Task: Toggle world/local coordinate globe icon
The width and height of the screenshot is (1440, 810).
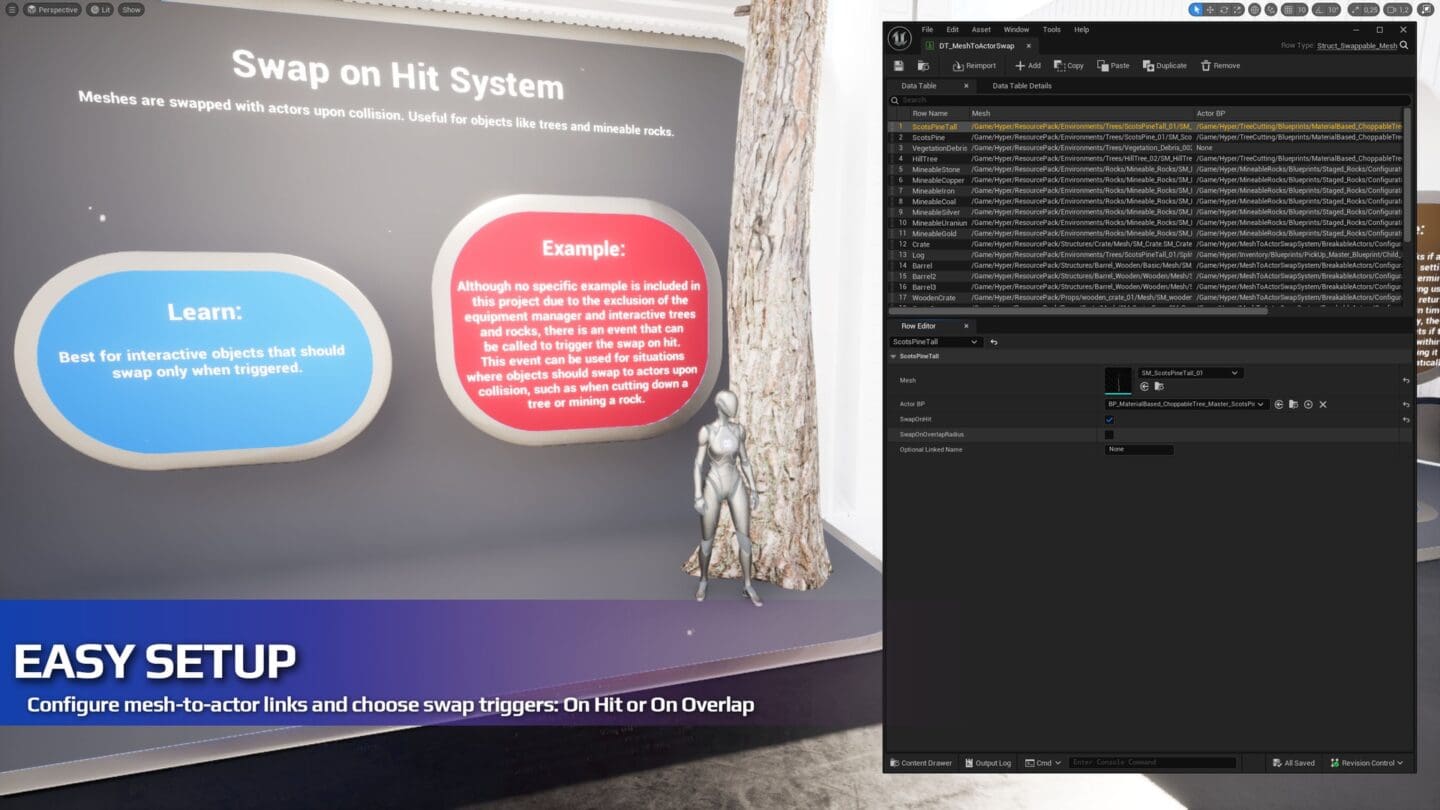Action: click(1255, 9)
